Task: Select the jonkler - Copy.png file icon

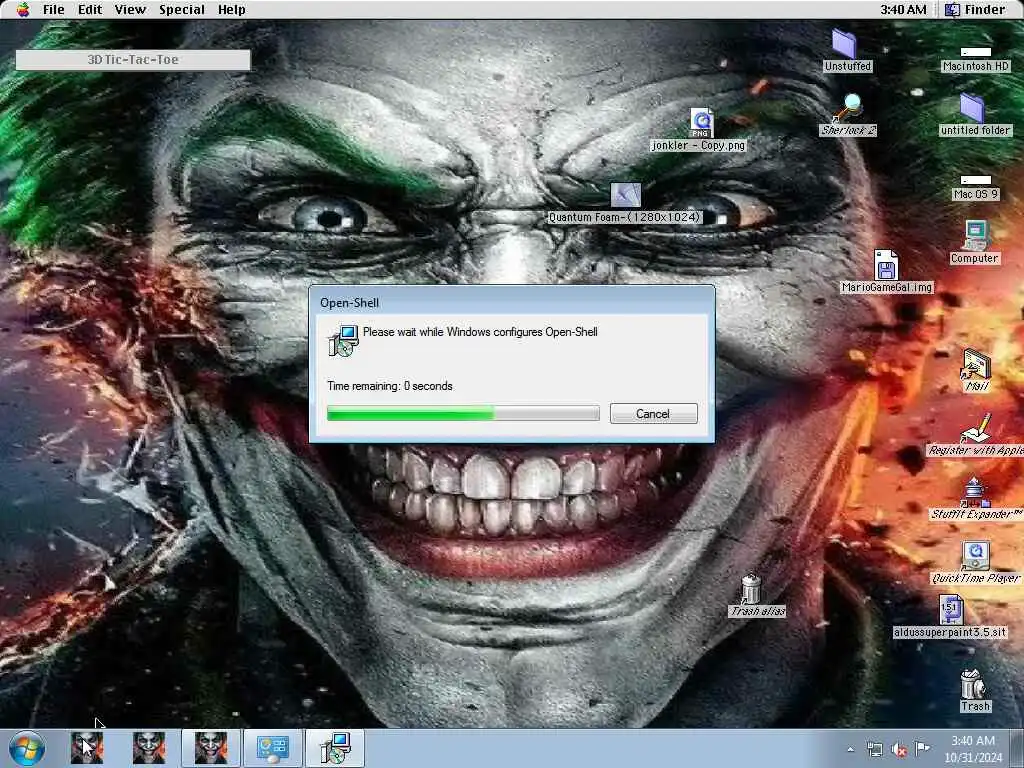Action: click(x=701, y=122)
